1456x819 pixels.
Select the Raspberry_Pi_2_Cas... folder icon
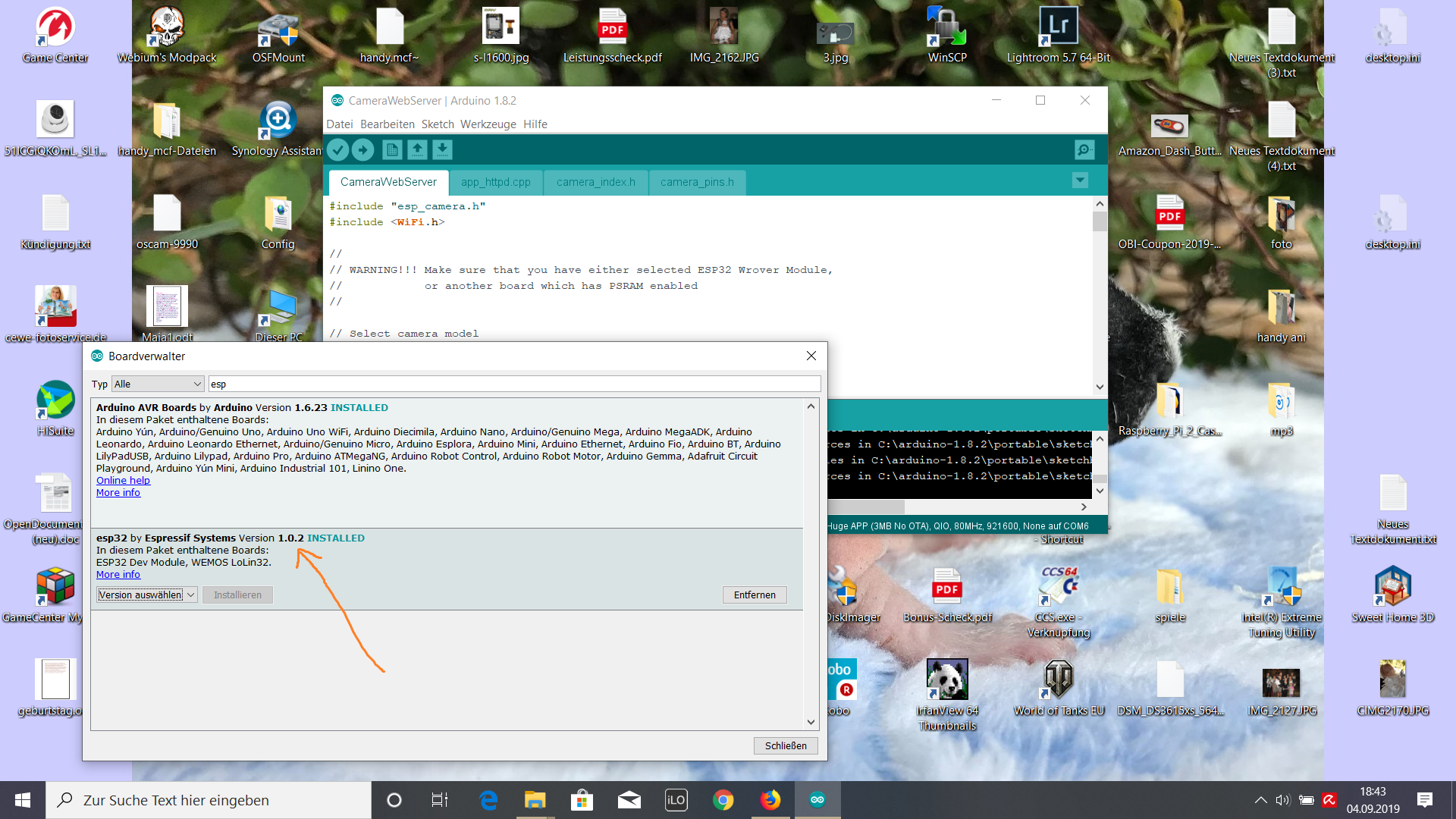tap(1170, 408)
